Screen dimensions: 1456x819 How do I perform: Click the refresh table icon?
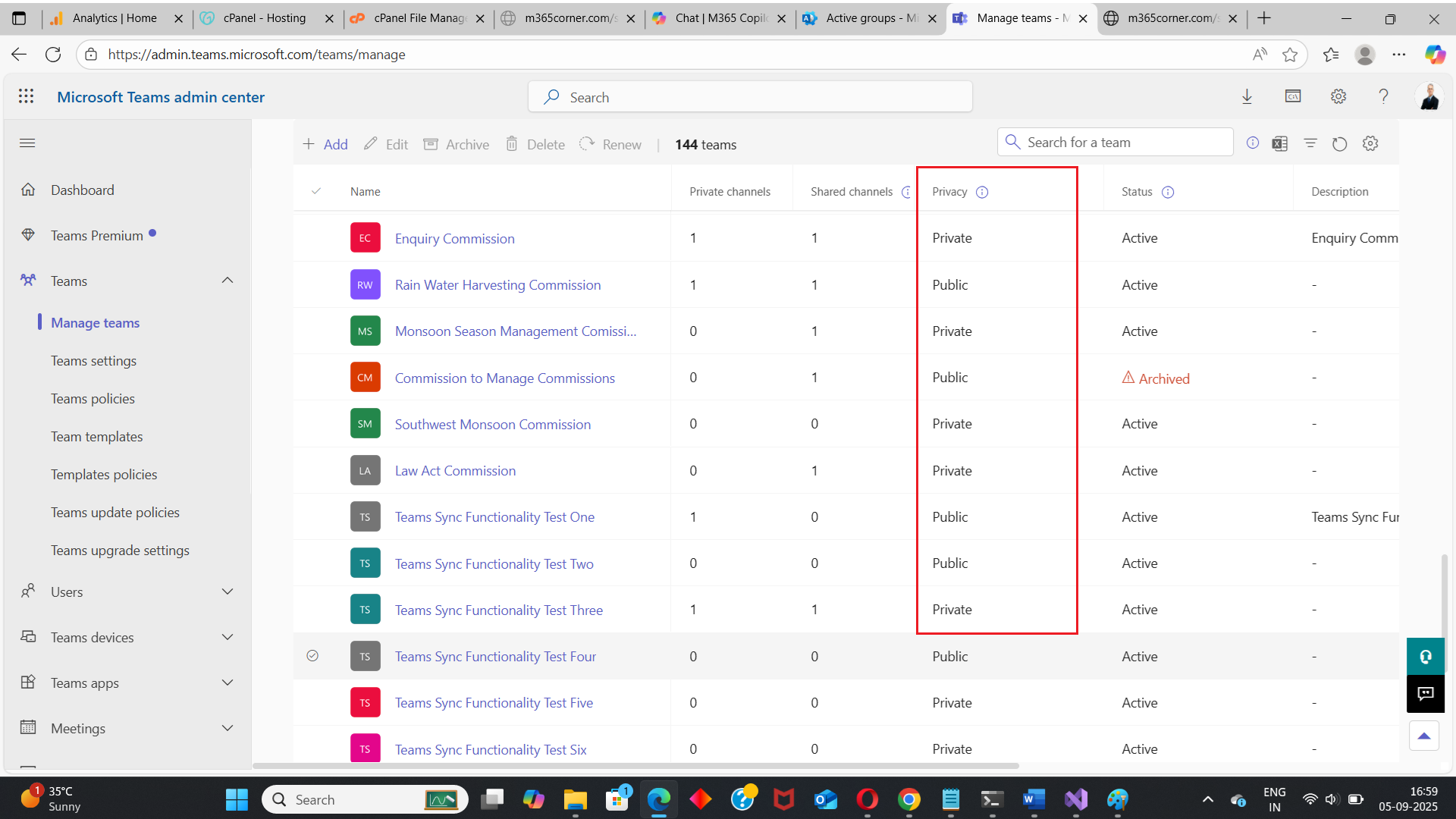click(x=1339, y=144)
